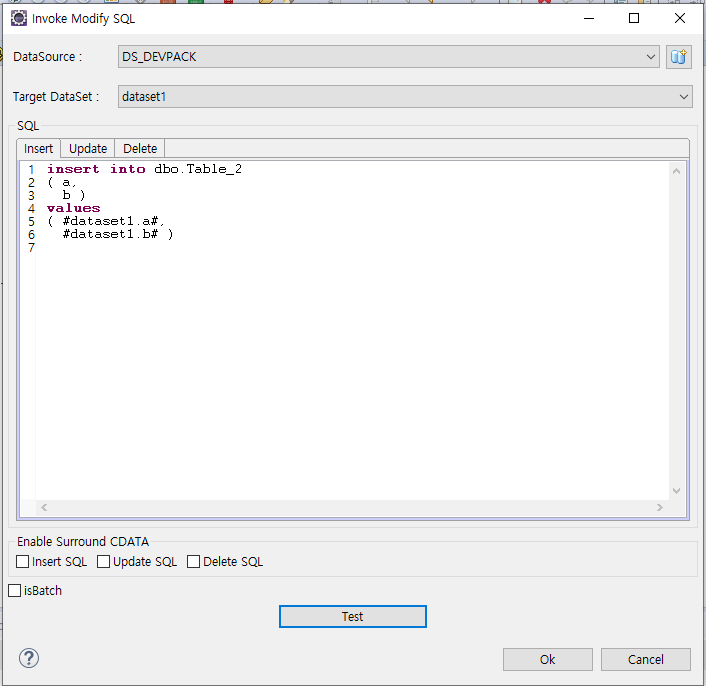The height and width of the screenshot is (686, 706).
Task: Open the help question mark icon
Action: click(29, 658)
